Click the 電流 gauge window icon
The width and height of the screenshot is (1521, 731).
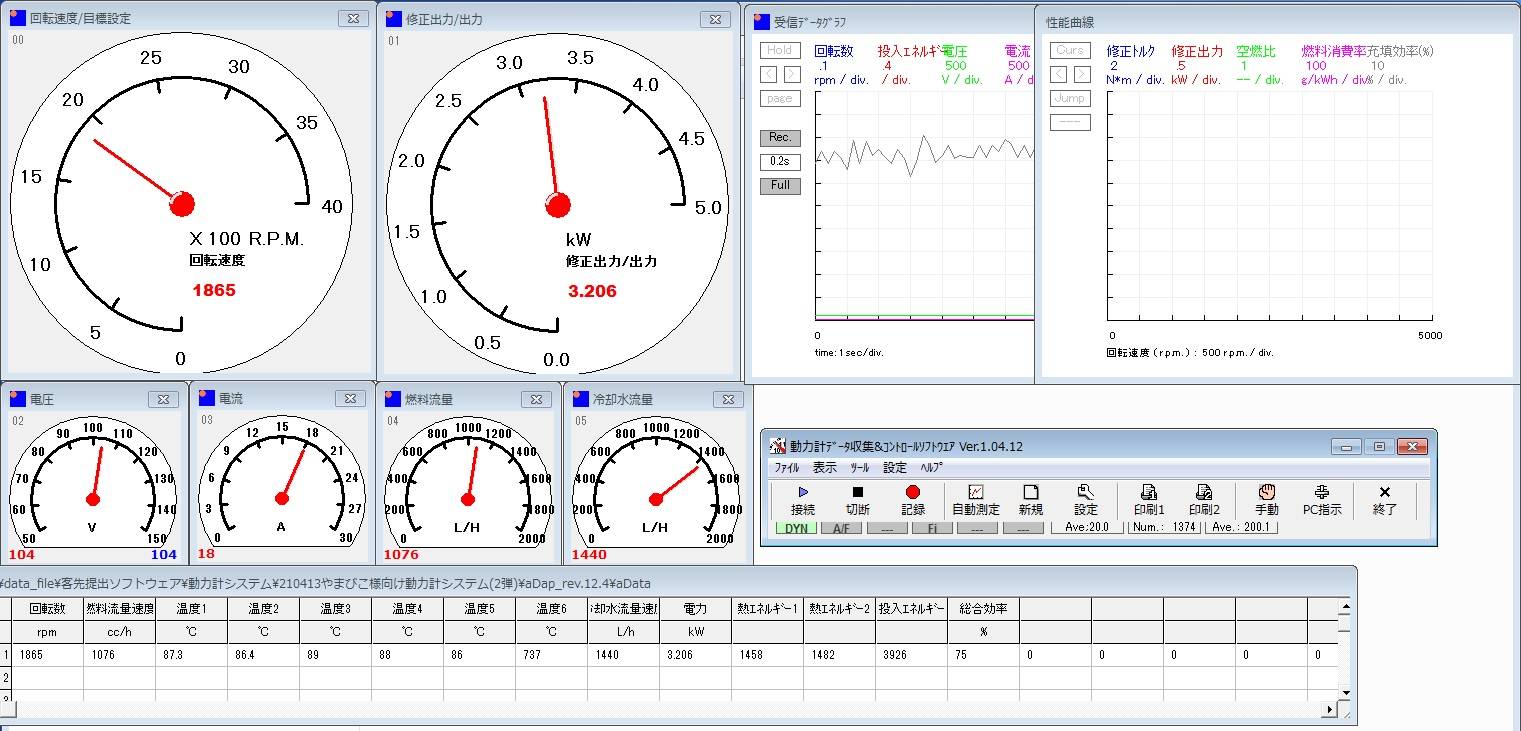(206, 398)
